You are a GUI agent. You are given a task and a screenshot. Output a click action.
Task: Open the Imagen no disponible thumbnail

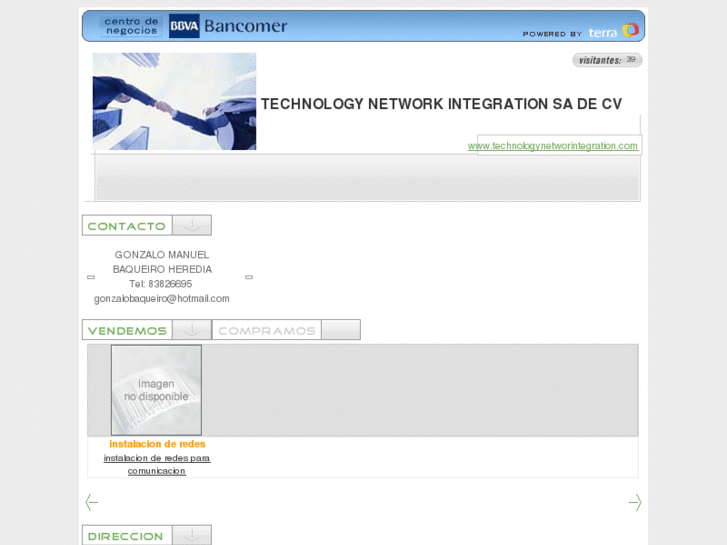point(156,390)
